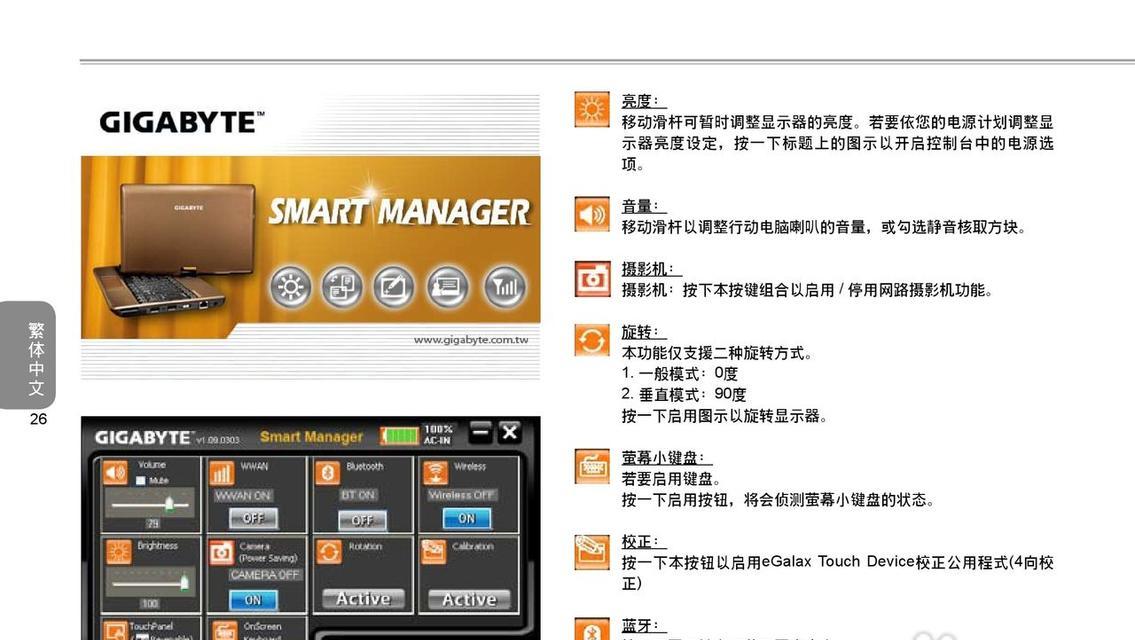Click the page number '26'

[x=38, y=419]
